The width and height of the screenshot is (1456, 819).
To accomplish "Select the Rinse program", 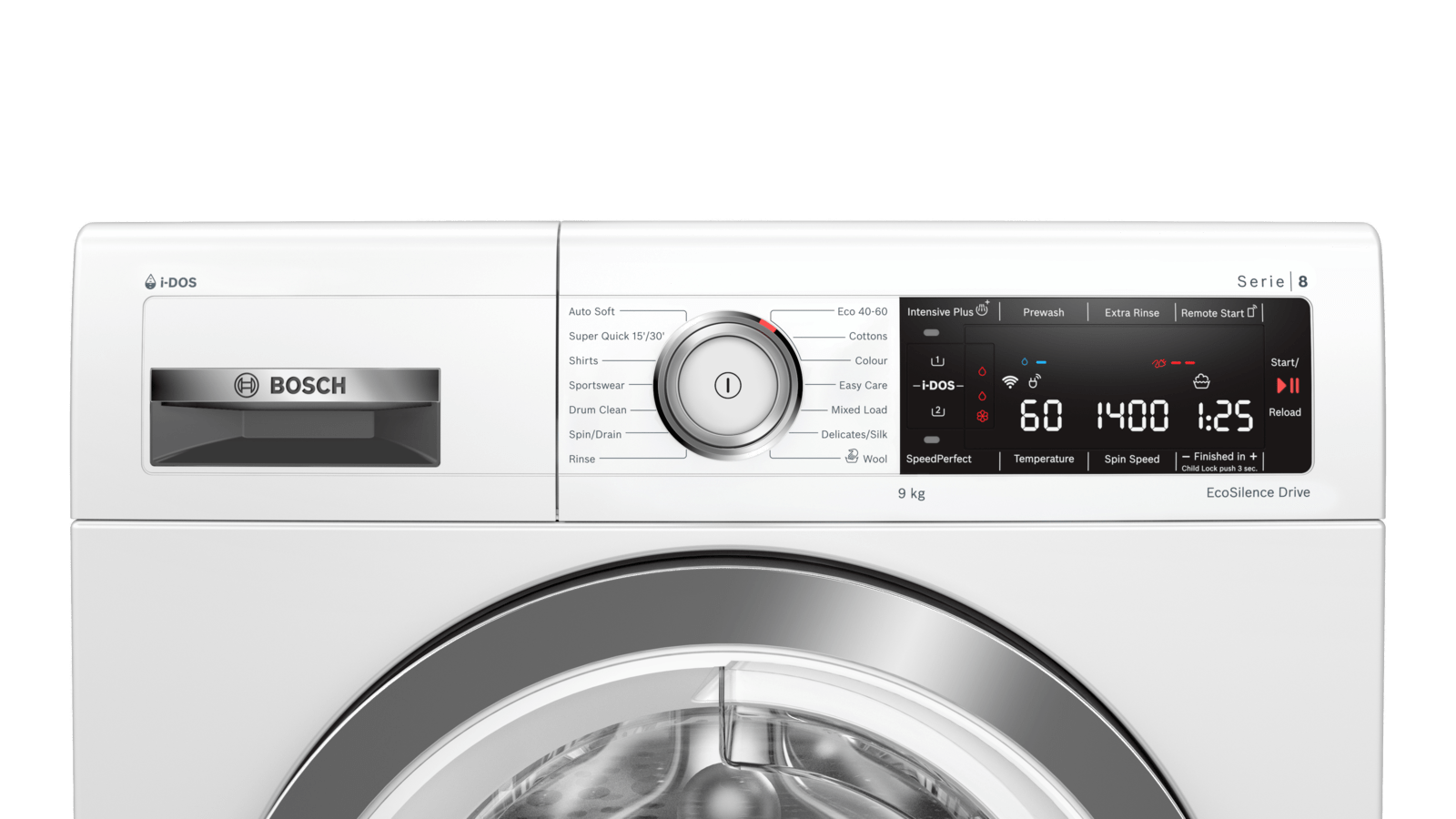I will (x=581, y=459).
